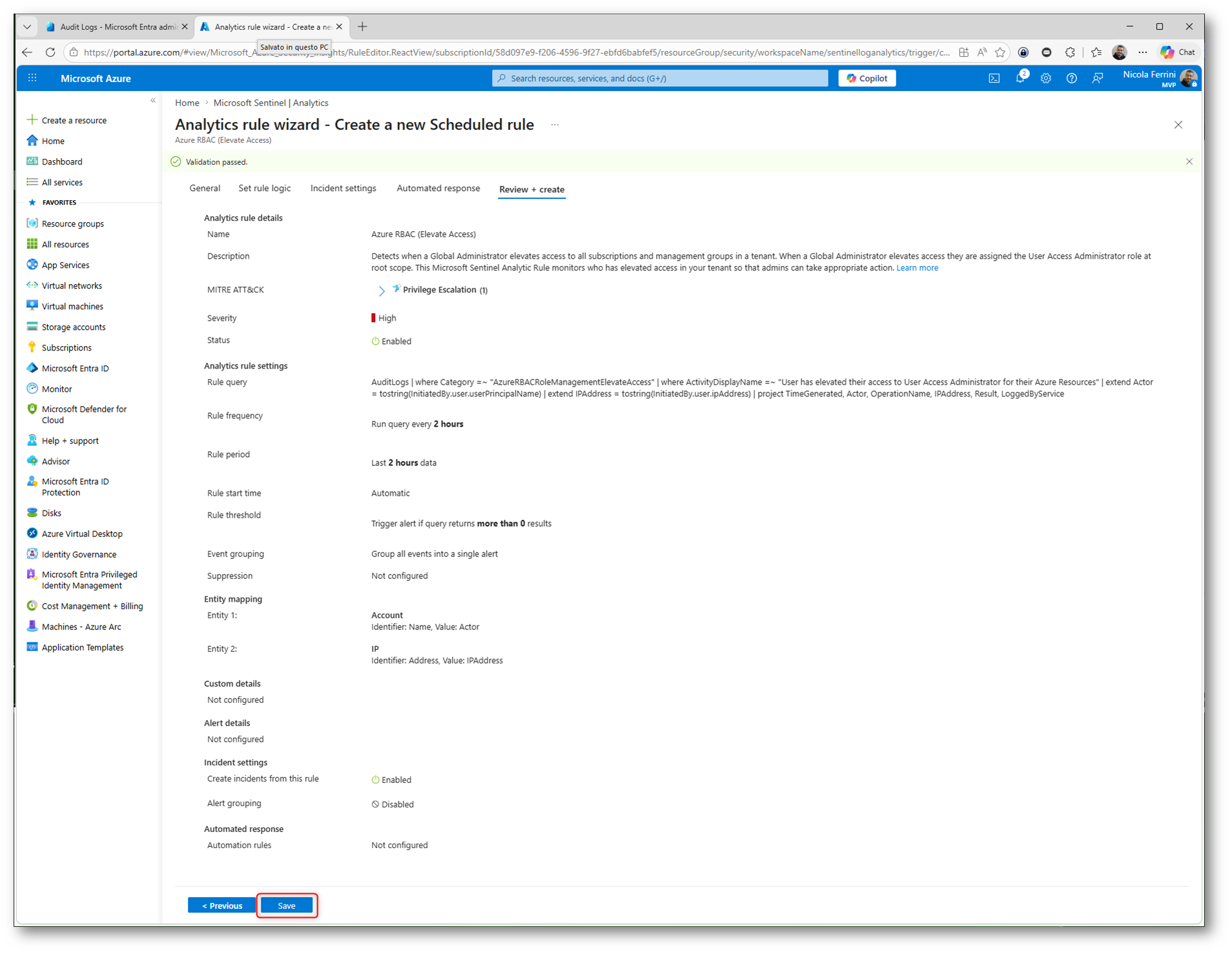
Task: Click the help question mark icon
Action: tap(1071, 78)
